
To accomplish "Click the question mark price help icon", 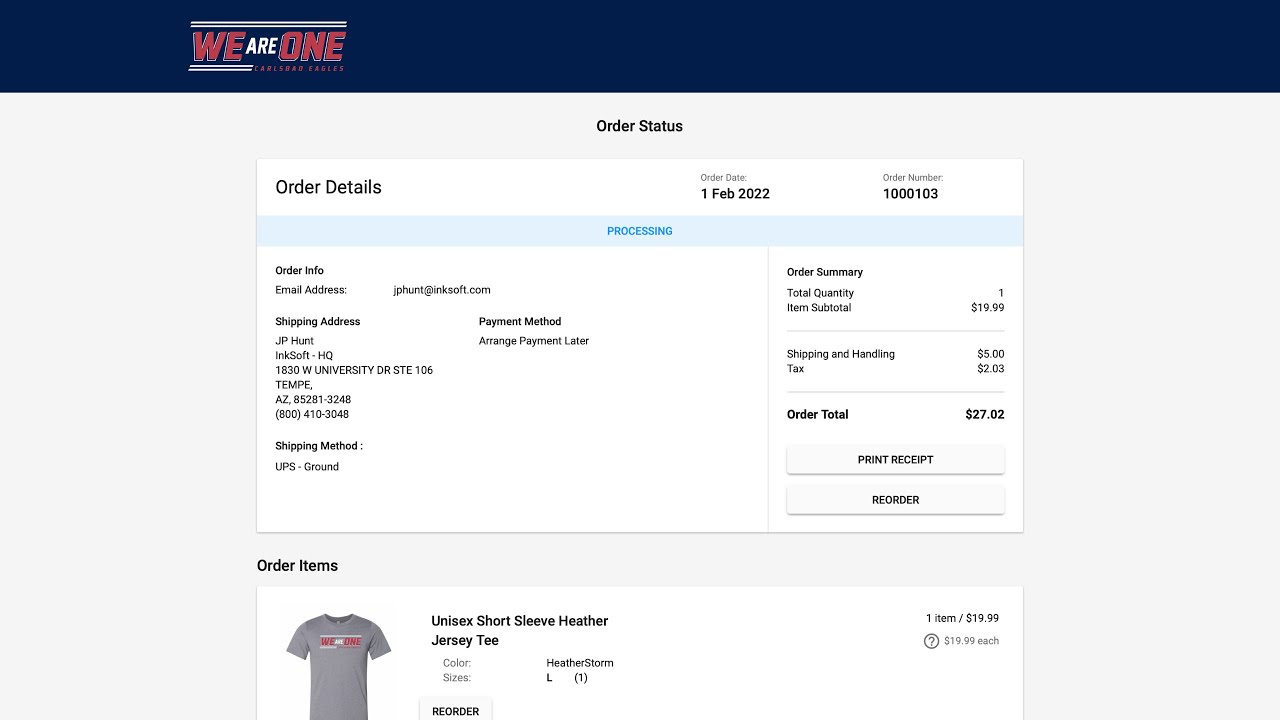I will pyautogui.click(x=931, y=641).
